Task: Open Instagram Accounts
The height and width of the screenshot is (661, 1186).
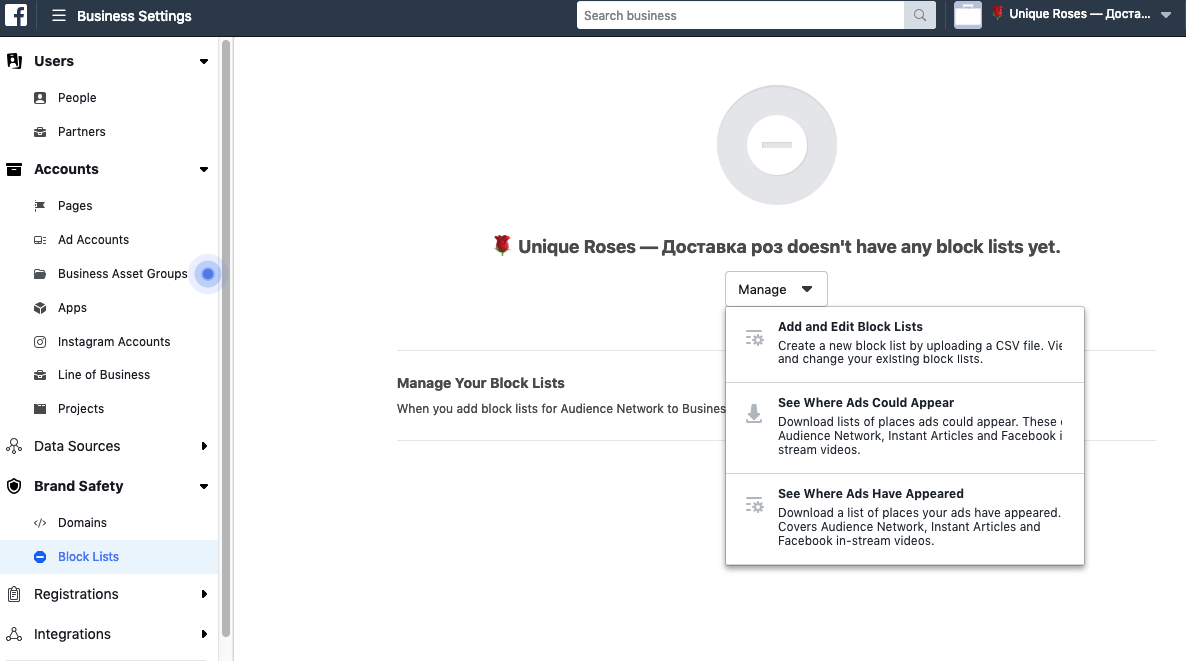Action: [x=113, y=342]
